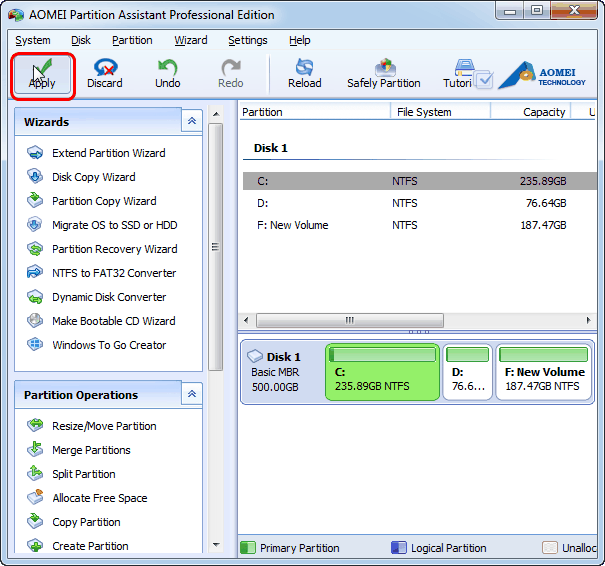This screenshot has height=566, width=605.
Task: Click the Reload toolbar icon
Action: (x=304, y=67)
